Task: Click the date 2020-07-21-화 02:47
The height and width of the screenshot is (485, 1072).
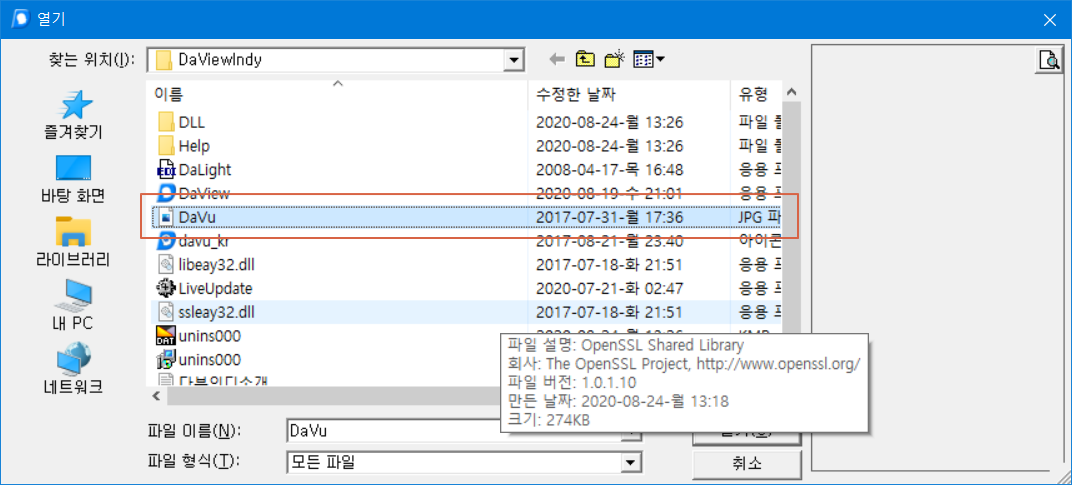Action: click(x=609, y=288)
